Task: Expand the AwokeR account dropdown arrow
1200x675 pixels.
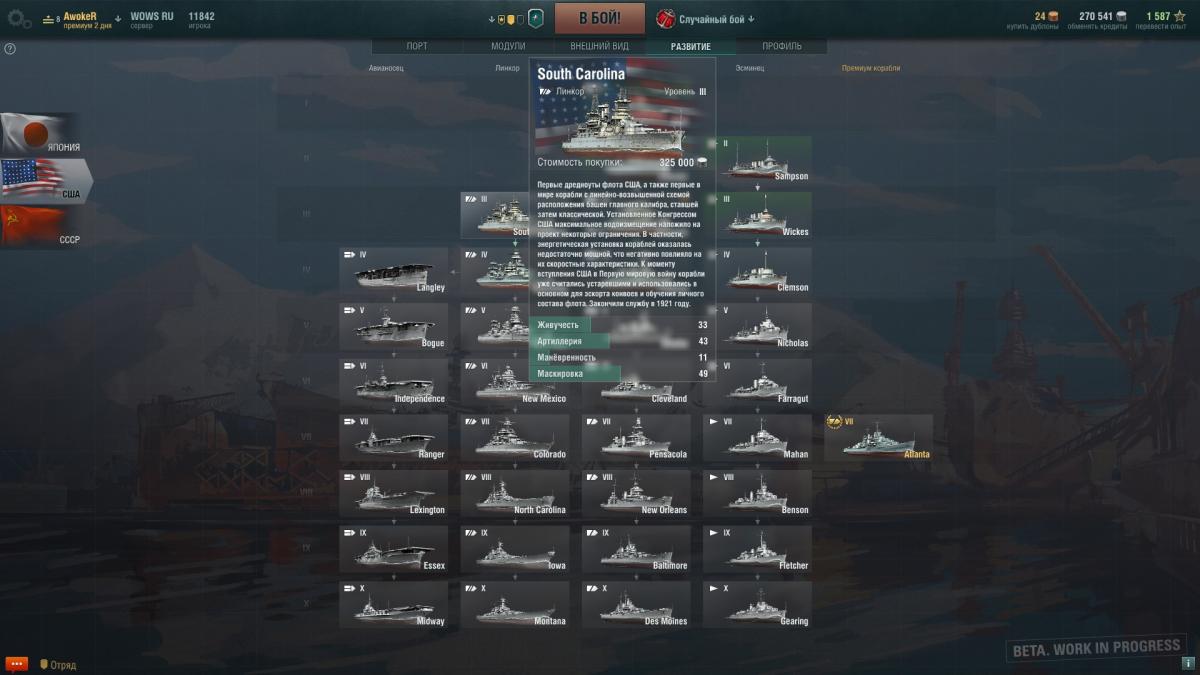Action: 118,17
